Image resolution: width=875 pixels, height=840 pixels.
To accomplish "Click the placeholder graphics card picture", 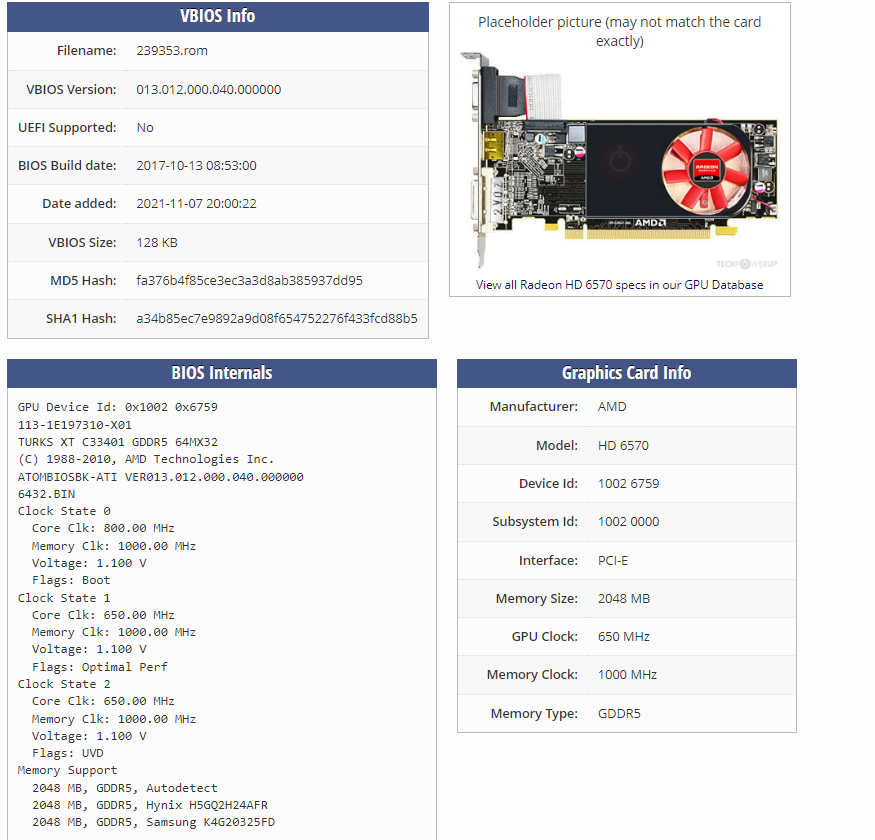I will [x=618, y=161].
